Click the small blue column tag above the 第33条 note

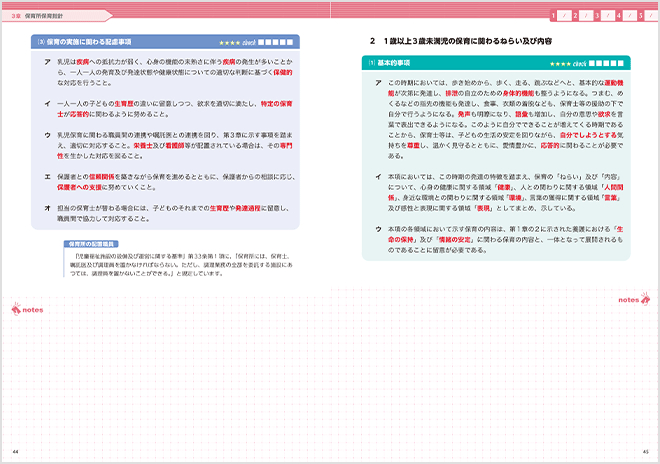(x=91, y=244)
